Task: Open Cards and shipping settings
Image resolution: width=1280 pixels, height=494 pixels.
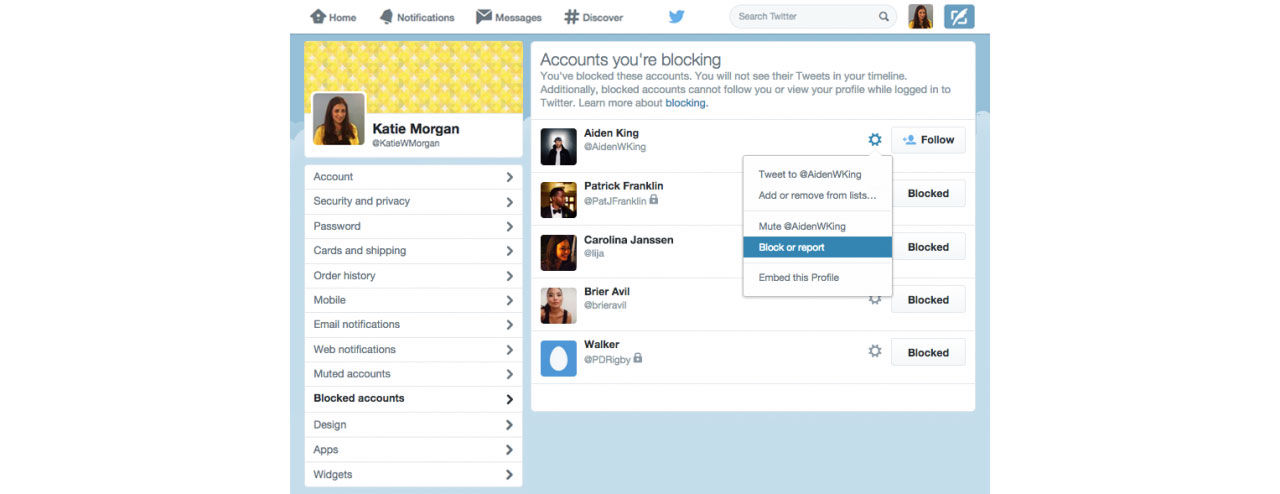Action: [x=413, y=251]
